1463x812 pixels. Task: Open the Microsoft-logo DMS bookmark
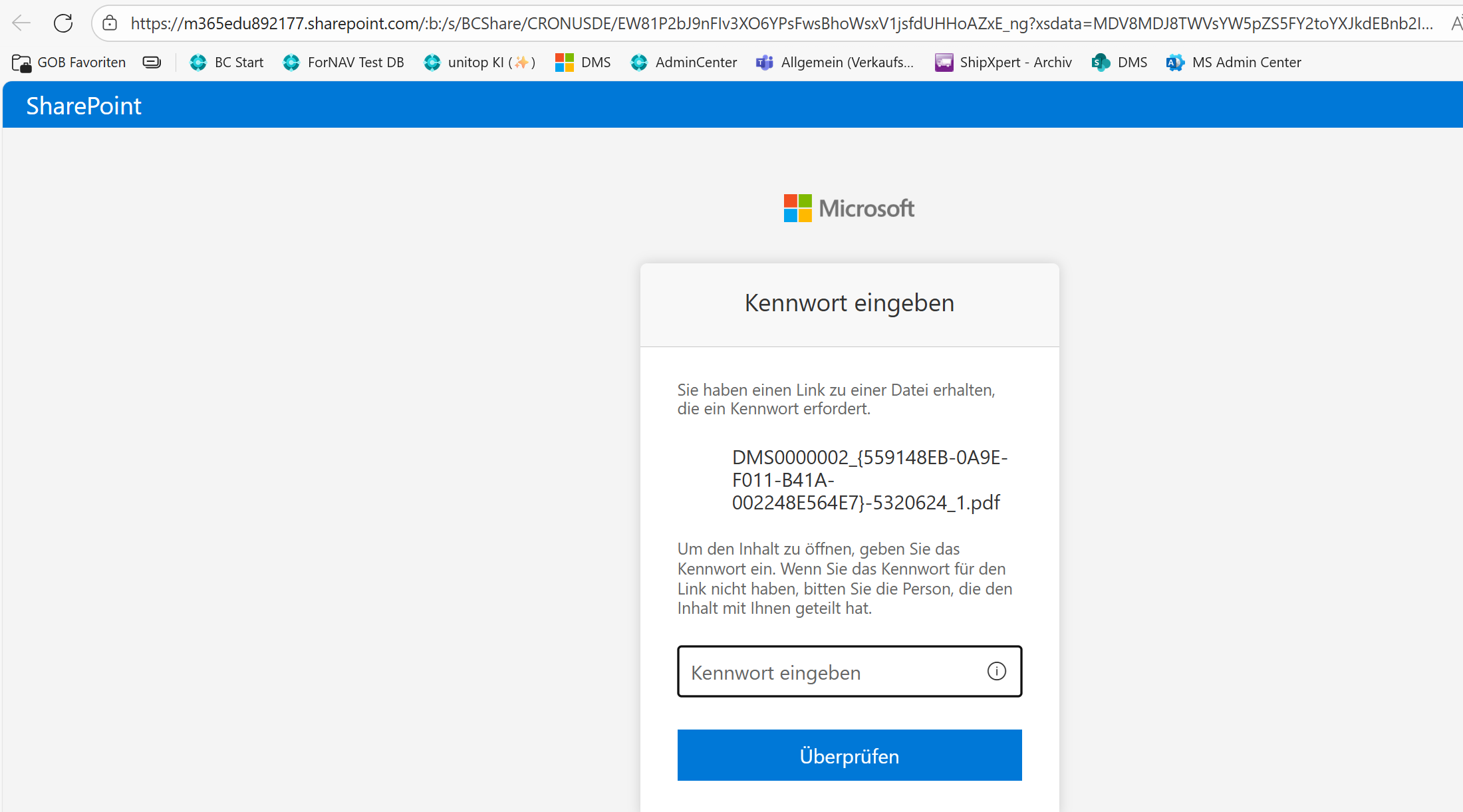[x=565, y=62]
